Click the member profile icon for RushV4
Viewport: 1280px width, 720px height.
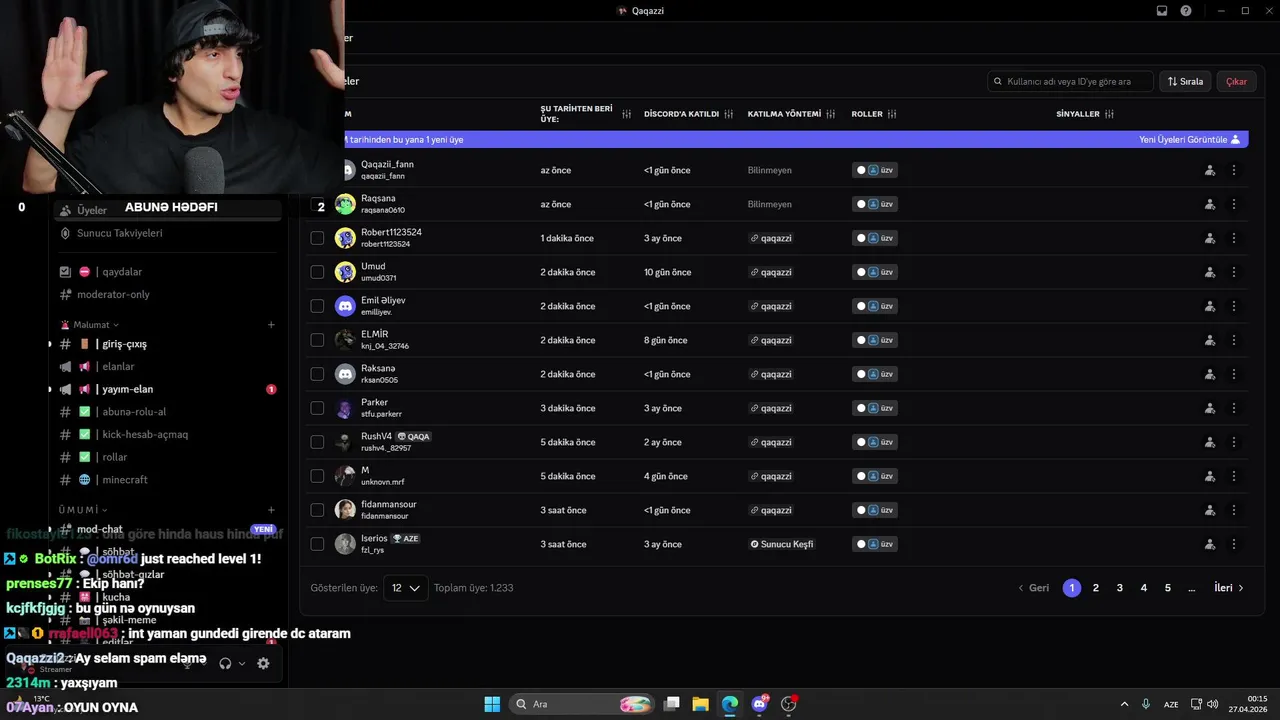tap(1210, 442)
